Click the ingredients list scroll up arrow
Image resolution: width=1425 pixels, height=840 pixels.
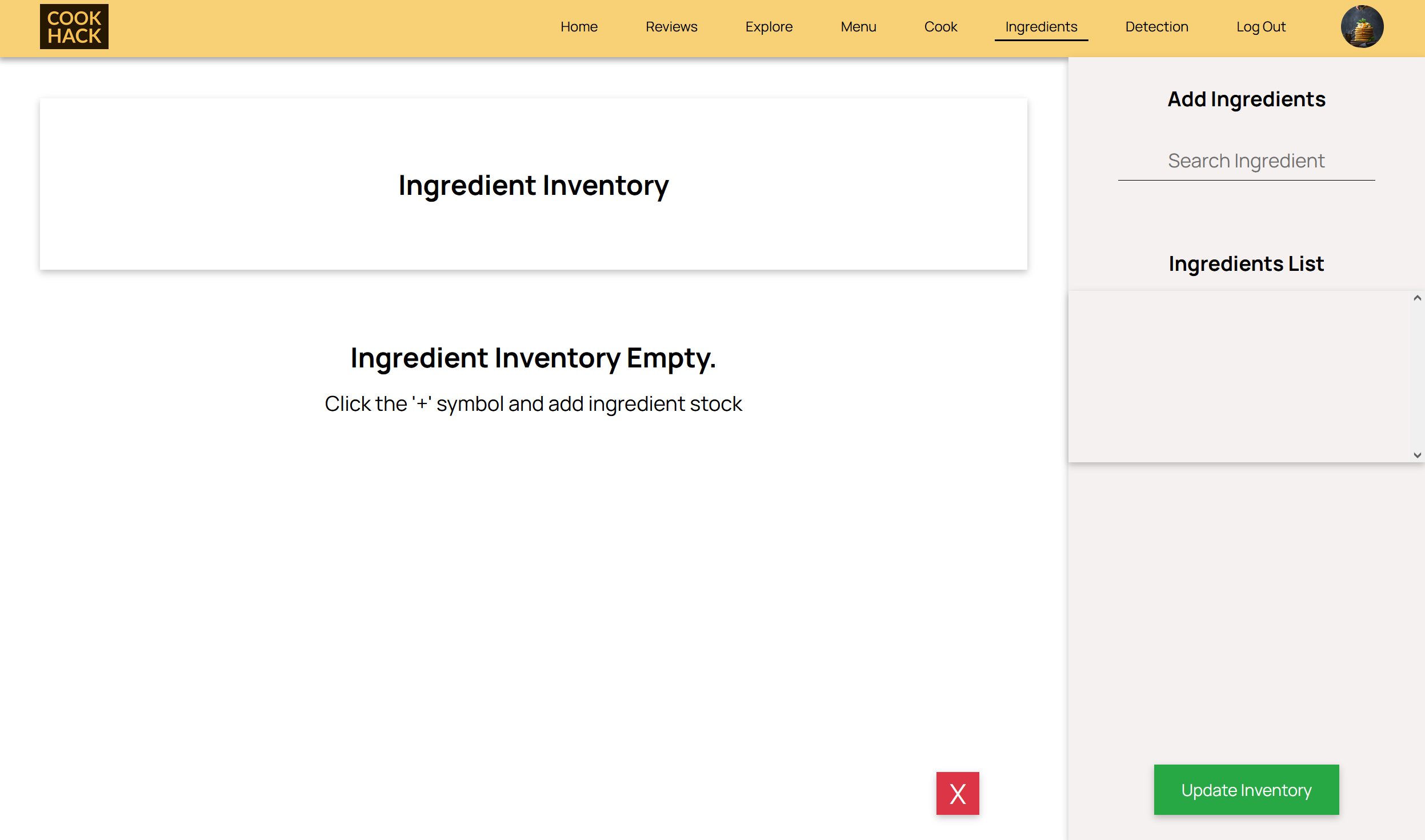click(1417, 298)
